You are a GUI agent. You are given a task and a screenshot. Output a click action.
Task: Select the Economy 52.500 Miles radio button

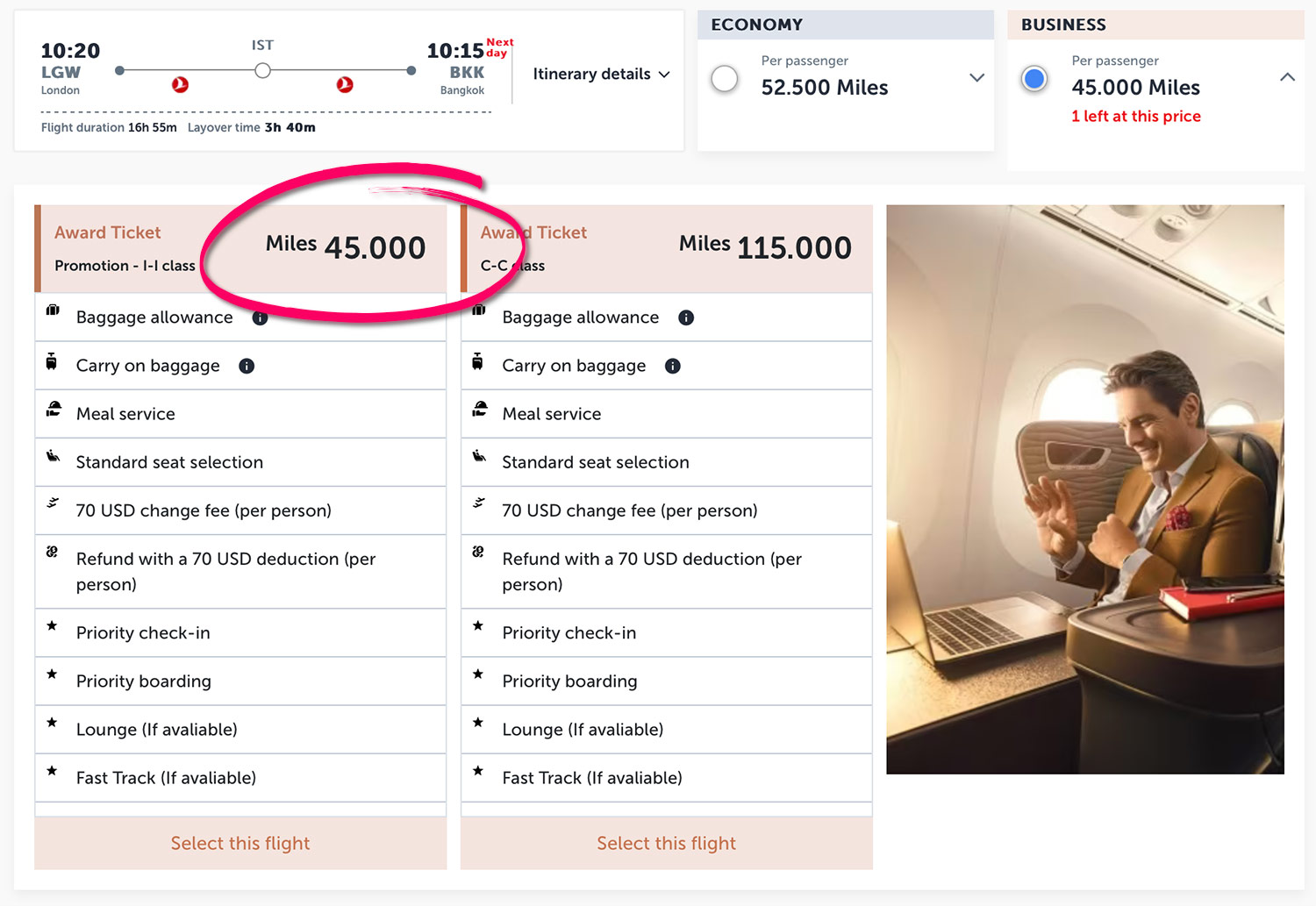725,79
